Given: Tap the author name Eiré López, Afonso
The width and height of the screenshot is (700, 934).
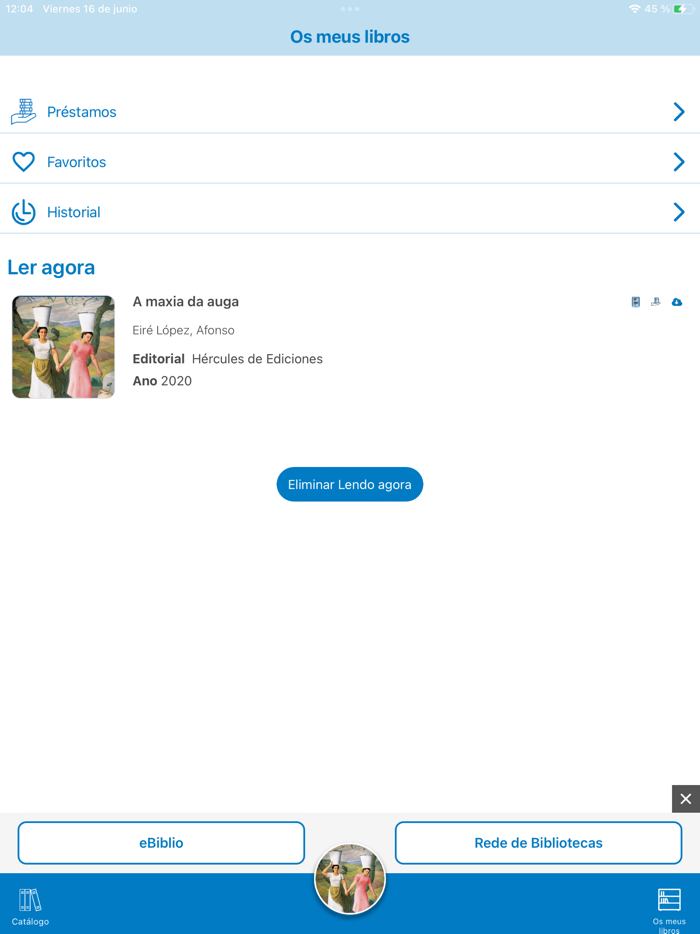Looking at the screenshot, I should [183, 330].
